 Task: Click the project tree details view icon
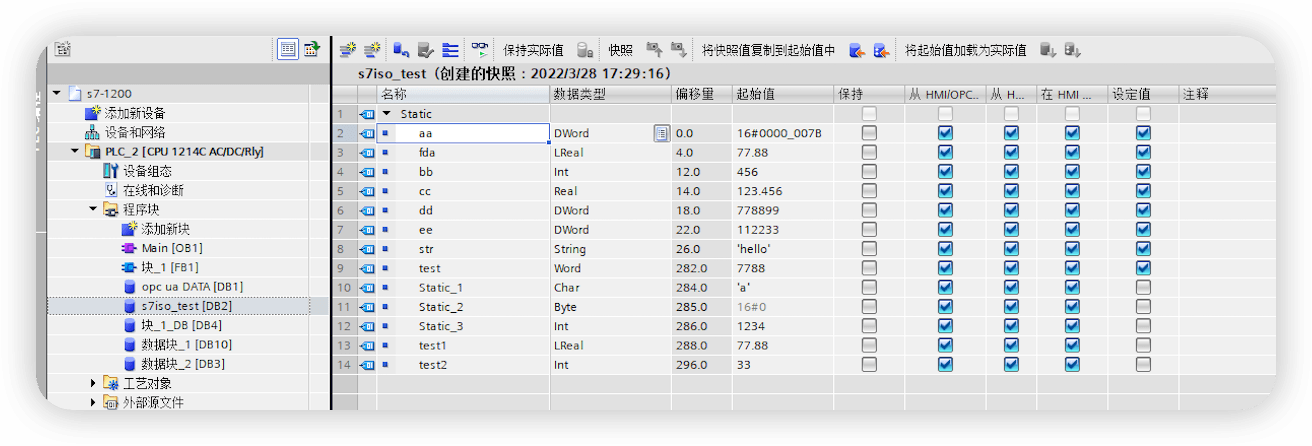coord(288,49)
